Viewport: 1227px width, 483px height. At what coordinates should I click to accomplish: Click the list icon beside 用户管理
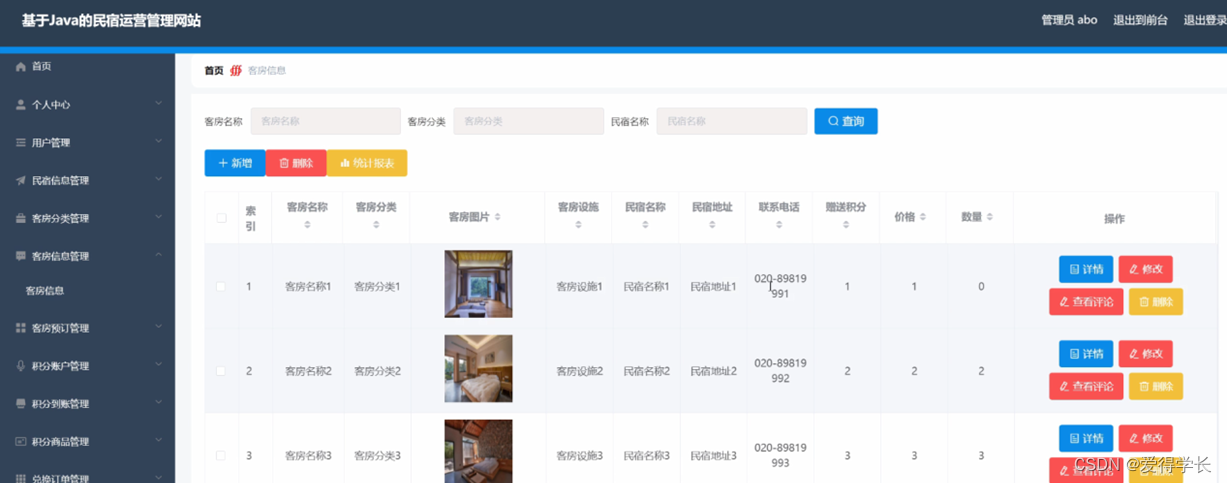pyautogui.click(x=21, y=143)
